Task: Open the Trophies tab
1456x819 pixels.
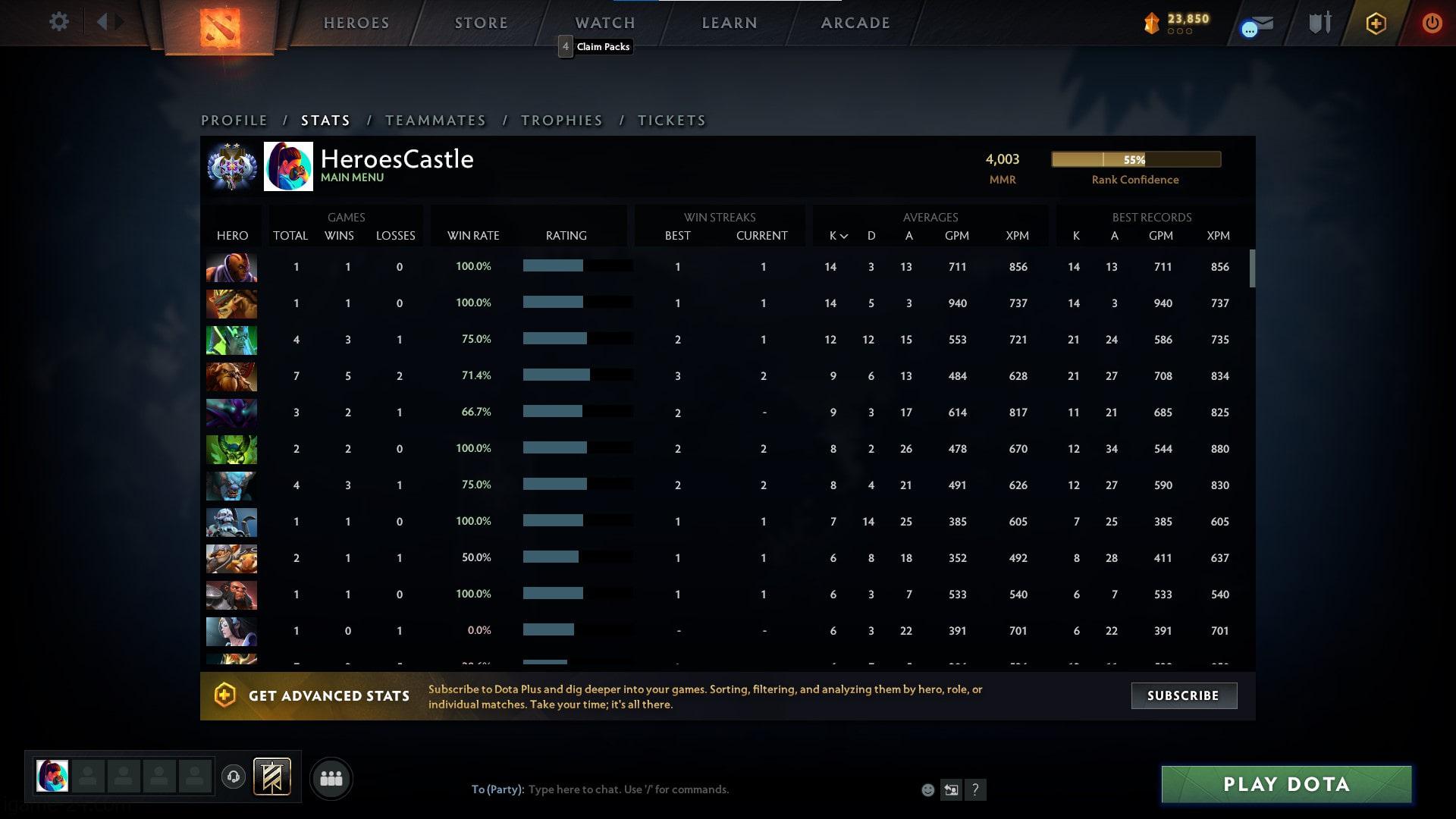Action: (561, 121)
